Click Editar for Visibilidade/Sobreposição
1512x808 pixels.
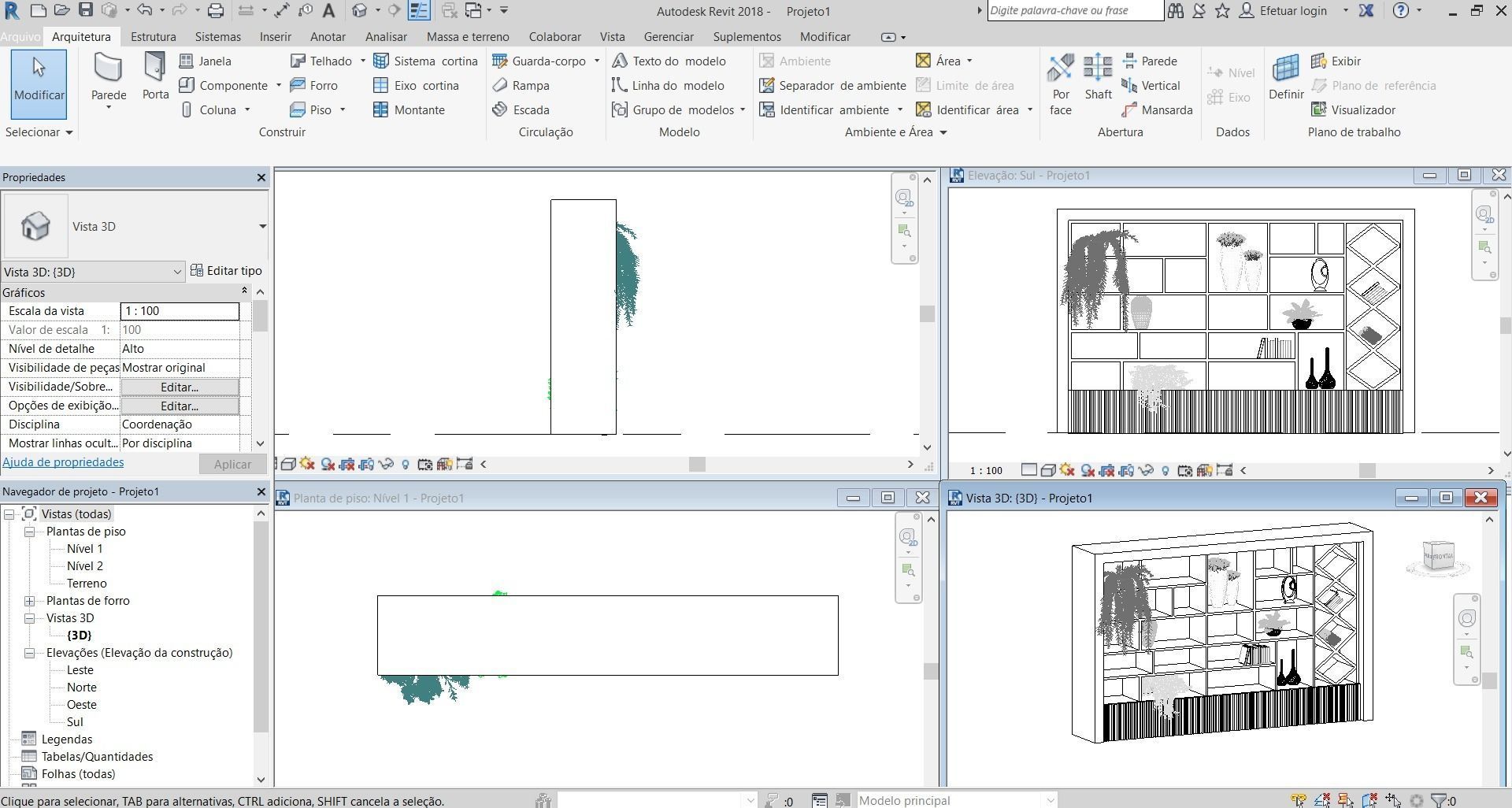[180, 387]
